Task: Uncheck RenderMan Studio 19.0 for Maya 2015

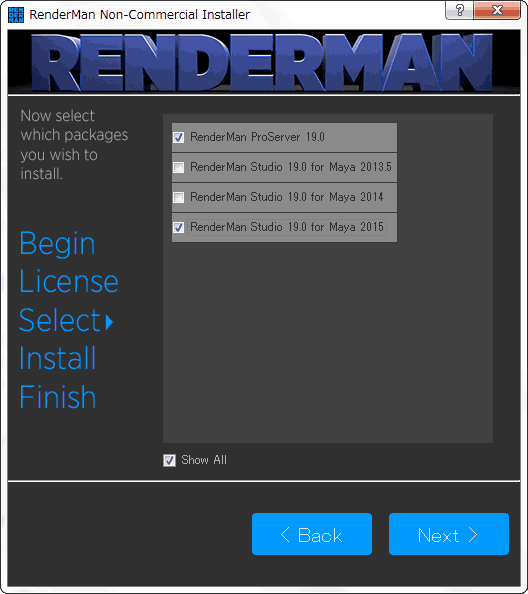Action: 178,227
